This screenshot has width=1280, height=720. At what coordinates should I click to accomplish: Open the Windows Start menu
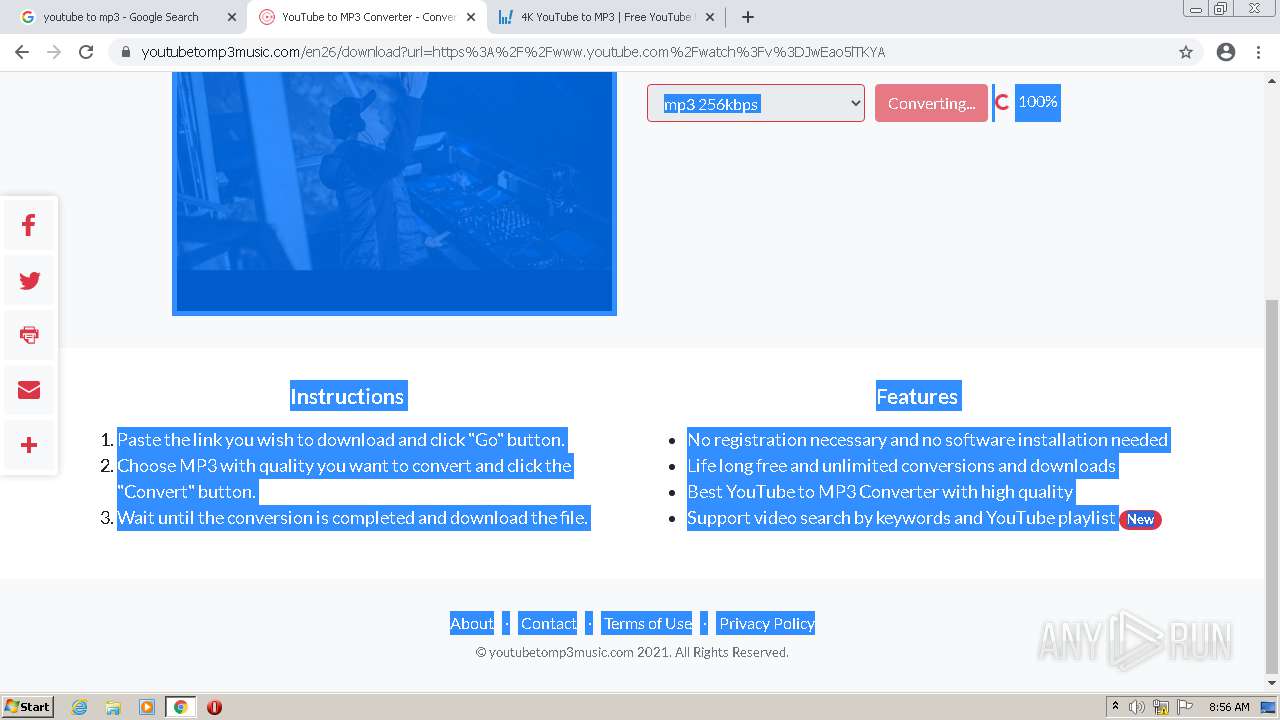[28, 707]
